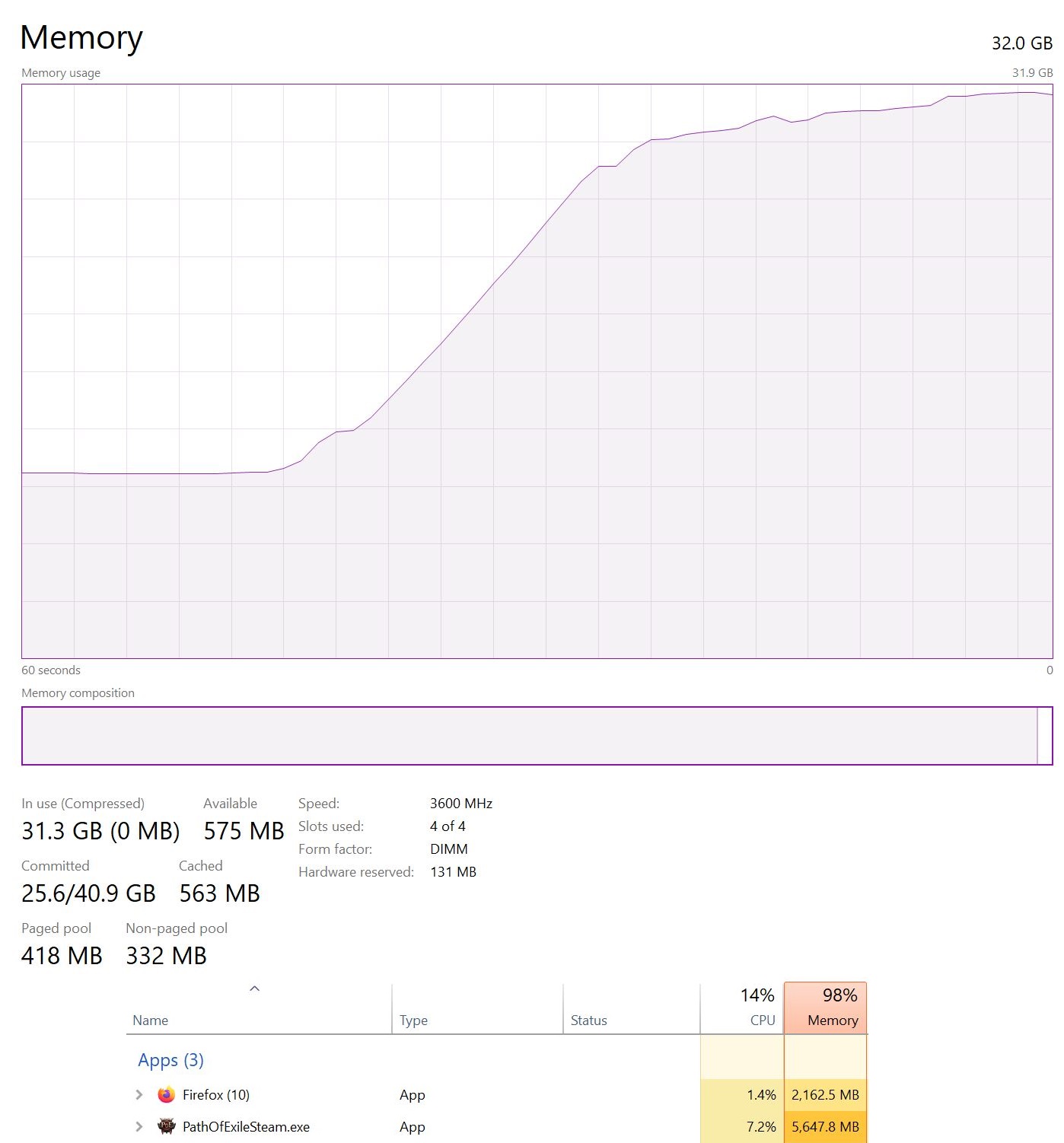The image size is (1064, 1143).
Task: Click the 418 MB paged pool value
Action: [62, 956]
